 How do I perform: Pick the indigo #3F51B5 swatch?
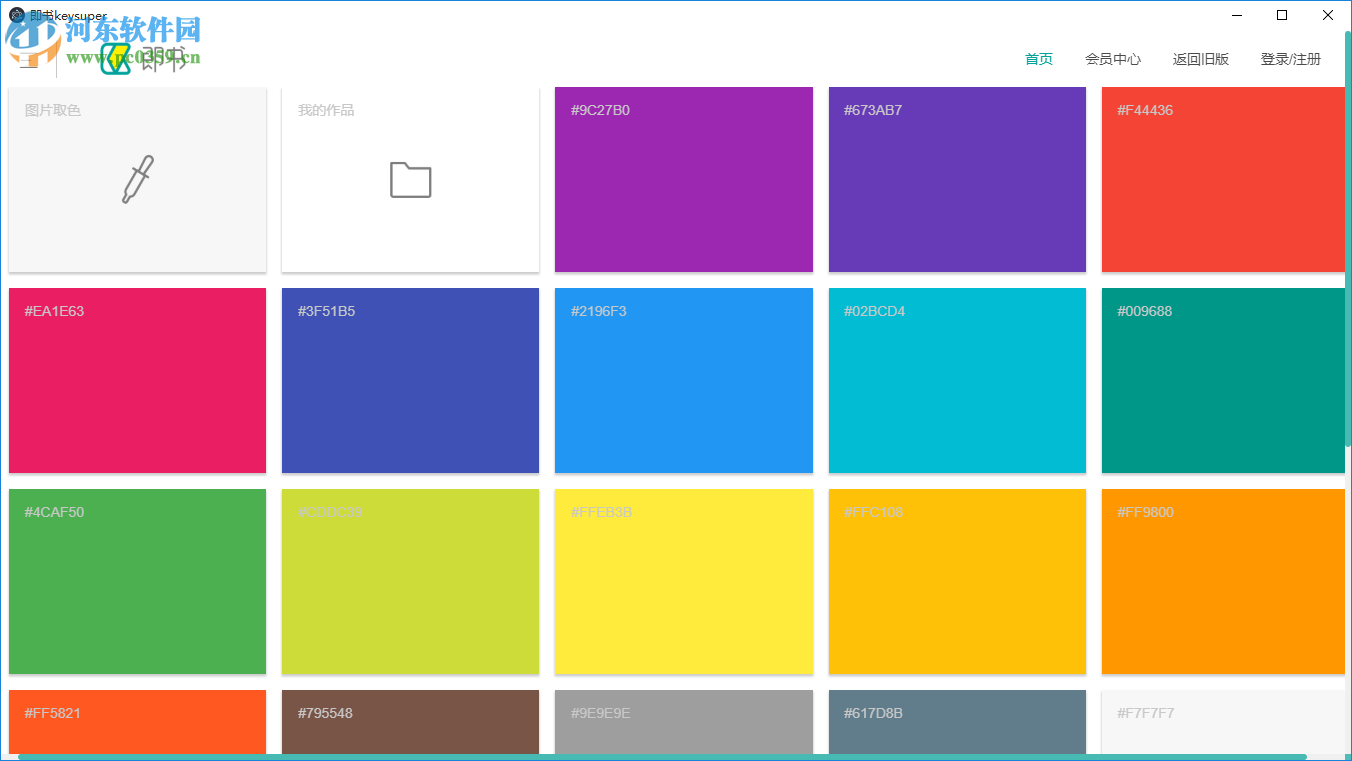(410, 380)
